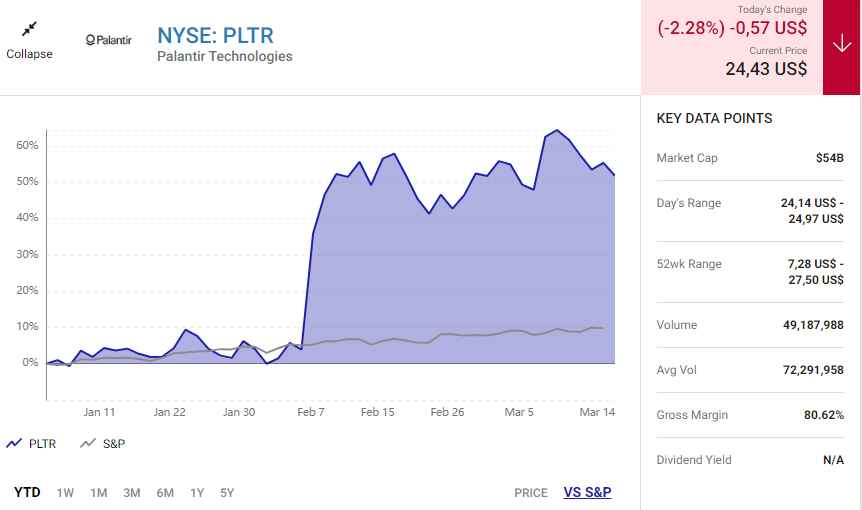
Task: Select the 1Y time range
Action: (197, 492)
